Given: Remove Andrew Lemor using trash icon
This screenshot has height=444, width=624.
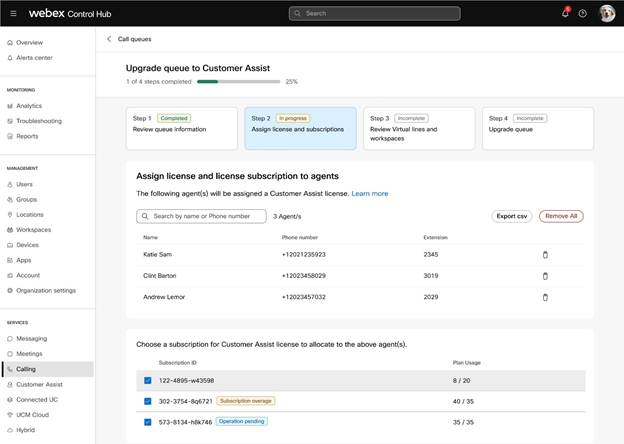Looking at the screenshot, I should point(545,297).
